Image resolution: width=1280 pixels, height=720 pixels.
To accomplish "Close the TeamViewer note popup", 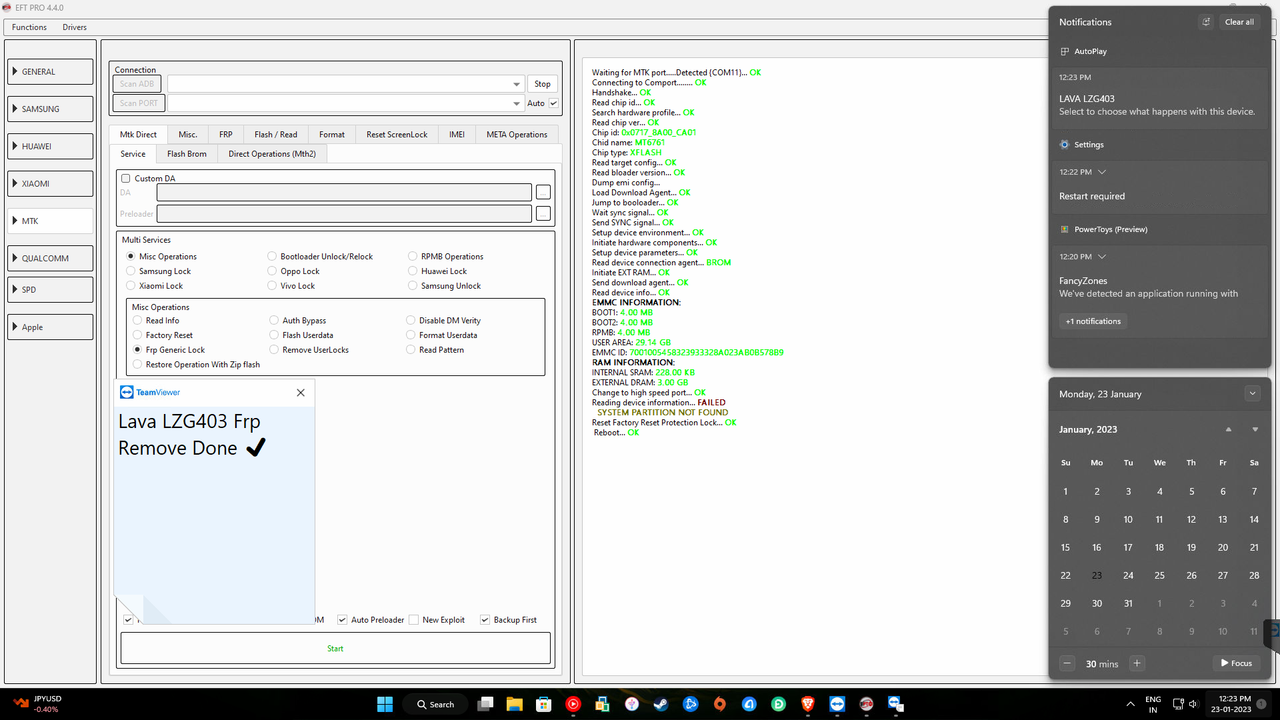I will (301, 393).
